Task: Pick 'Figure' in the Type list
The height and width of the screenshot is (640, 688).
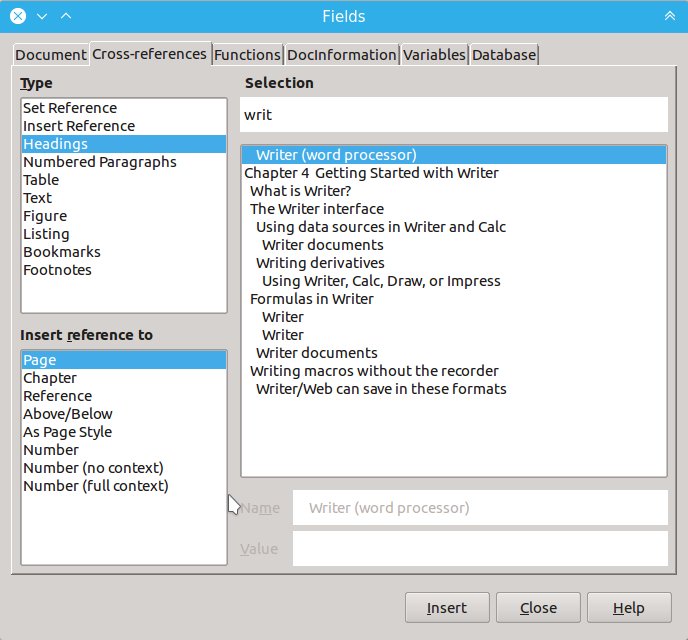Action: click(x=124, y=216)
